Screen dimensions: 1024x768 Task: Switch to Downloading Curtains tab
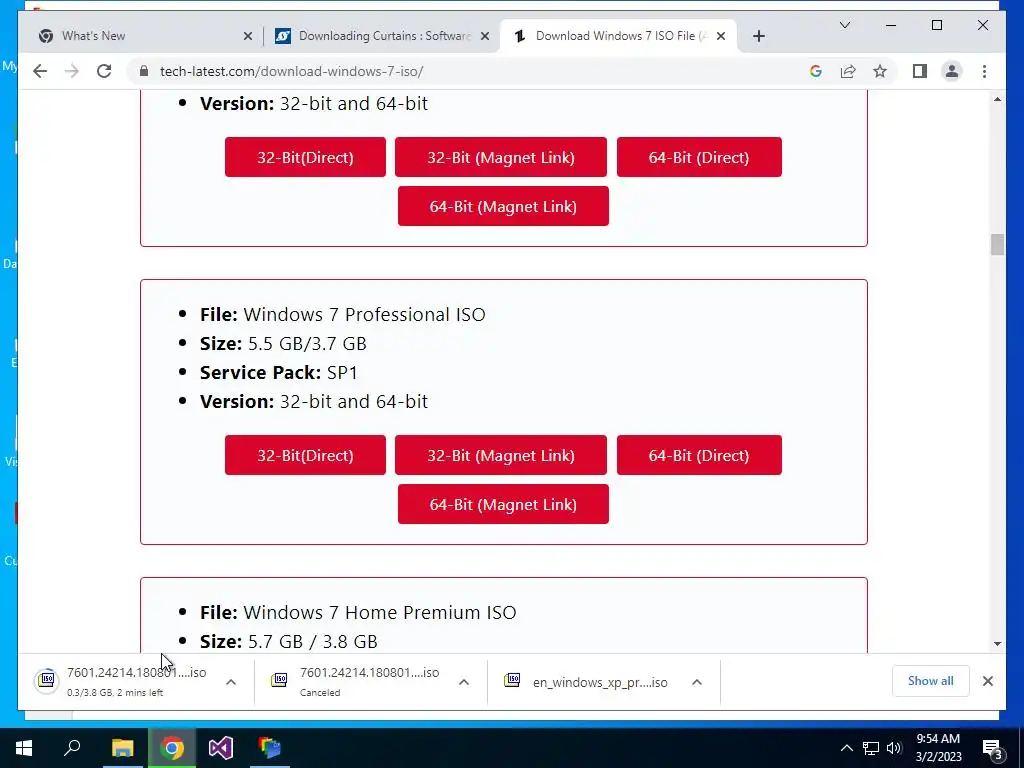pos(382,36)
